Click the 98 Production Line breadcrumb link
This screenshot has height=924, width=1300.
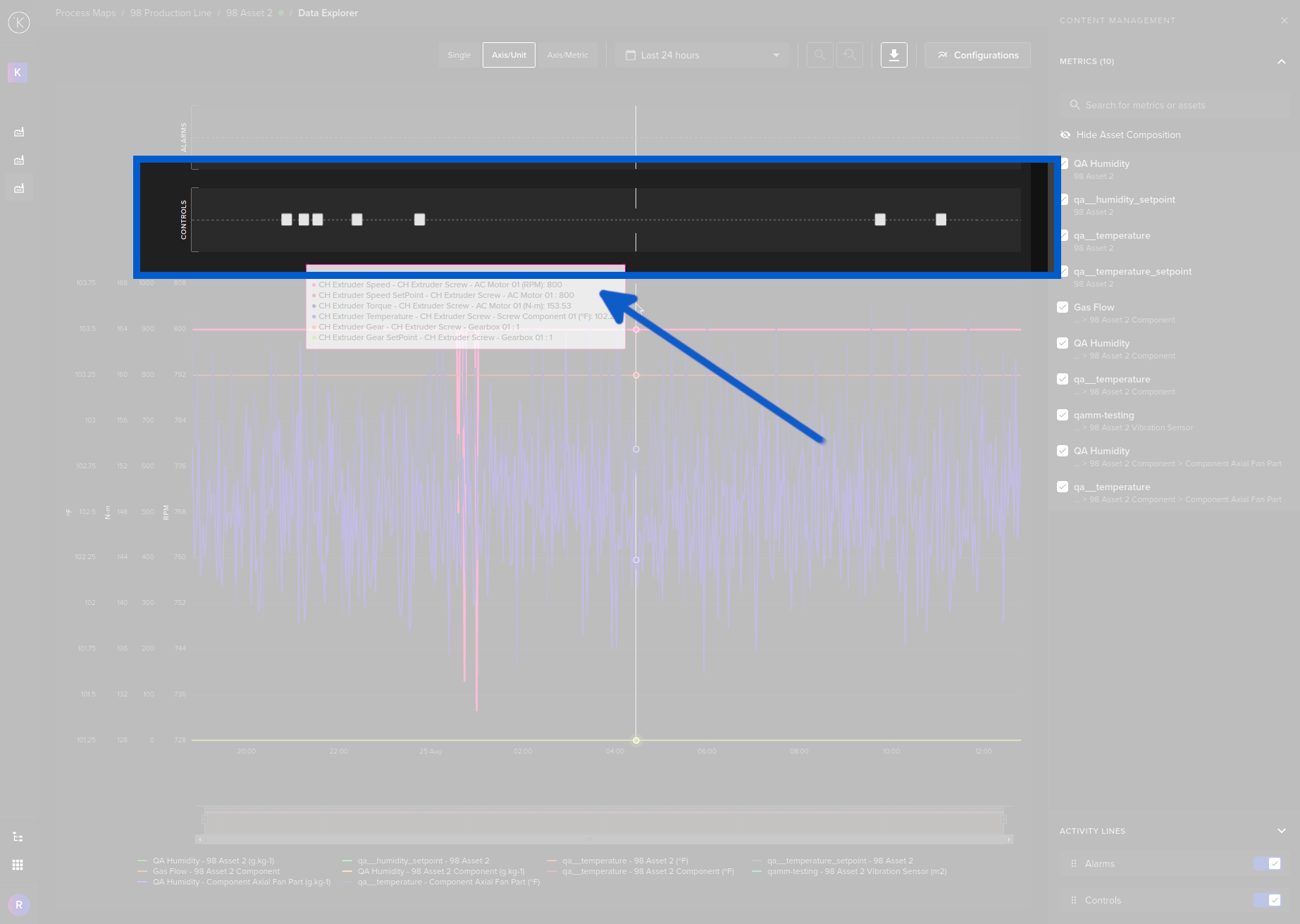[171, 12]
